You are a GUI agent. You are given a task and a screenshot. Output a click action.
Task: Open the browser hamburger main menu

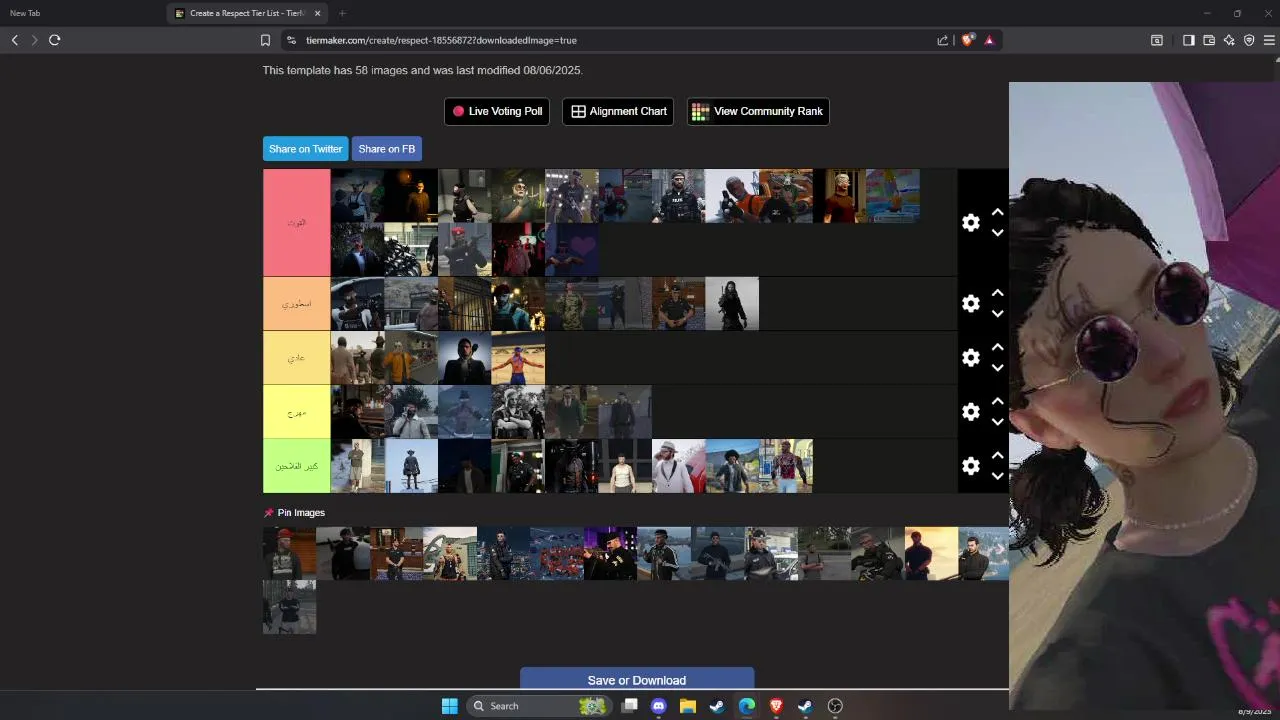pos(1269,40)
